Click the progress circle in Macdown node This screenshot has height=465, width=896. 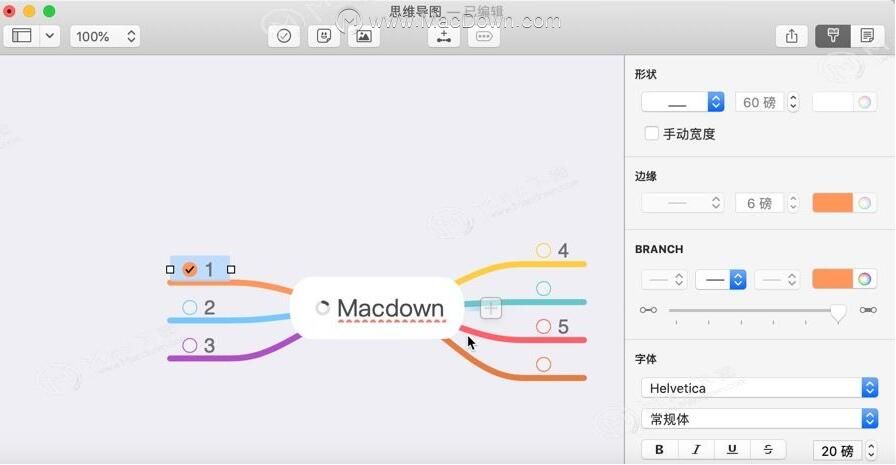[322, 308]
